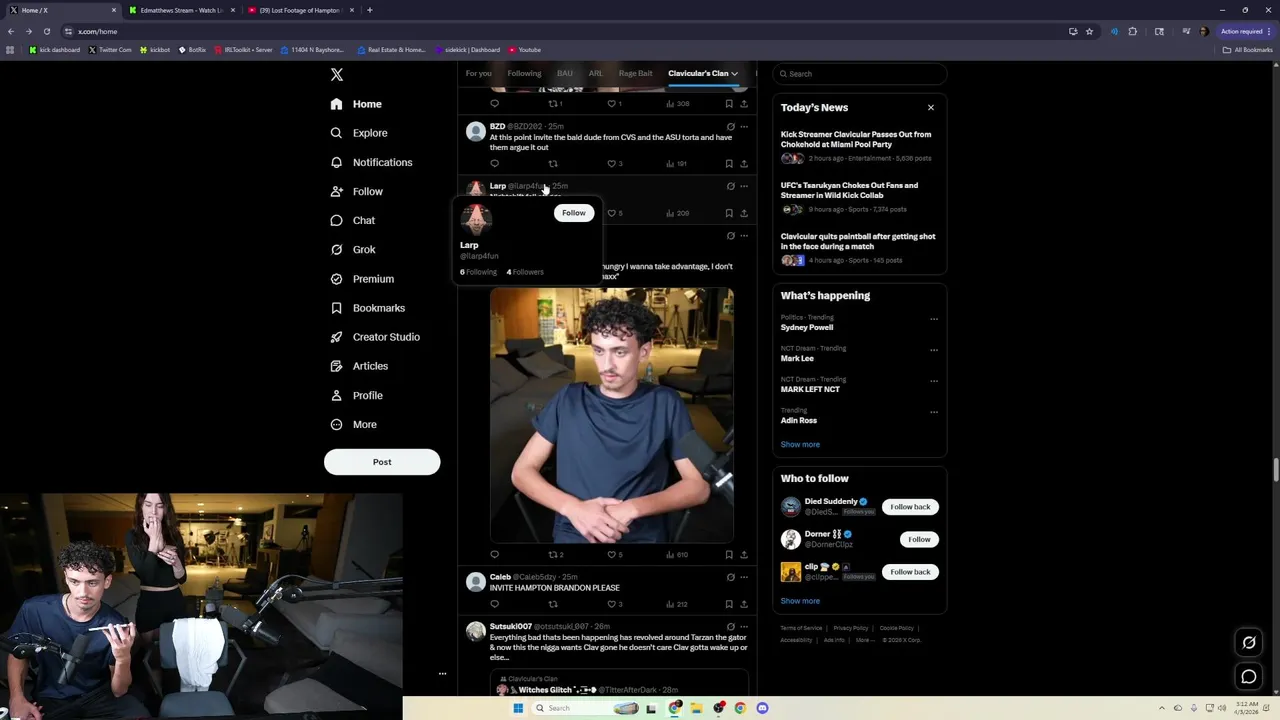The width and height of the screenshot is (1280, 720).
Task: Open Grok in the sidebar
Action: [x=352, y=249]
